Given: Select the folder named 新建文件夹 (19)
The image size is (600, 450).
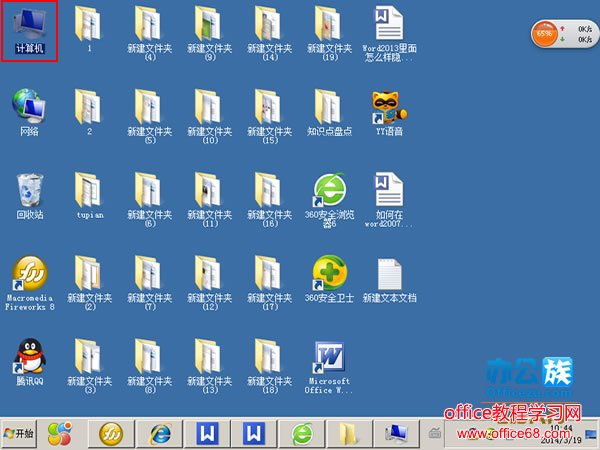Looking at the screenshot, I should pos(329,23).
